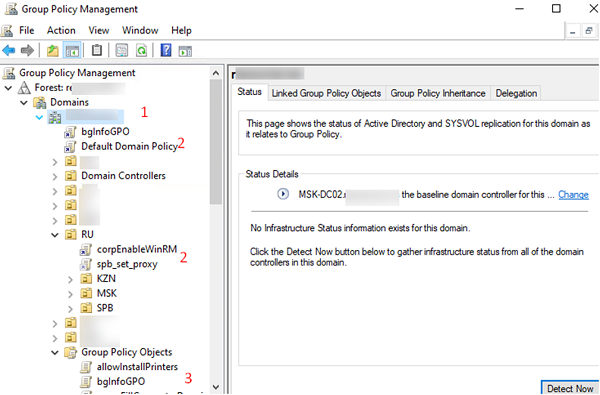Viewport: 600px width, 395px height.
Task: Click Default Domain Policy link icon
Action: [70, 147]
